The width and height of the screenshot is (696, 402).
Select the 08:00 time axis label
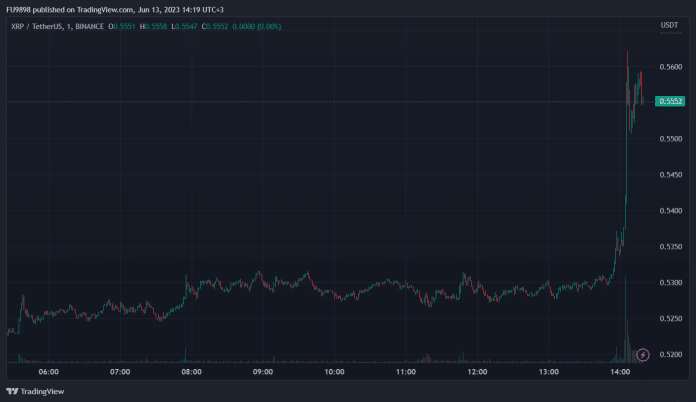pyautogui.click(x=192, y=372)
